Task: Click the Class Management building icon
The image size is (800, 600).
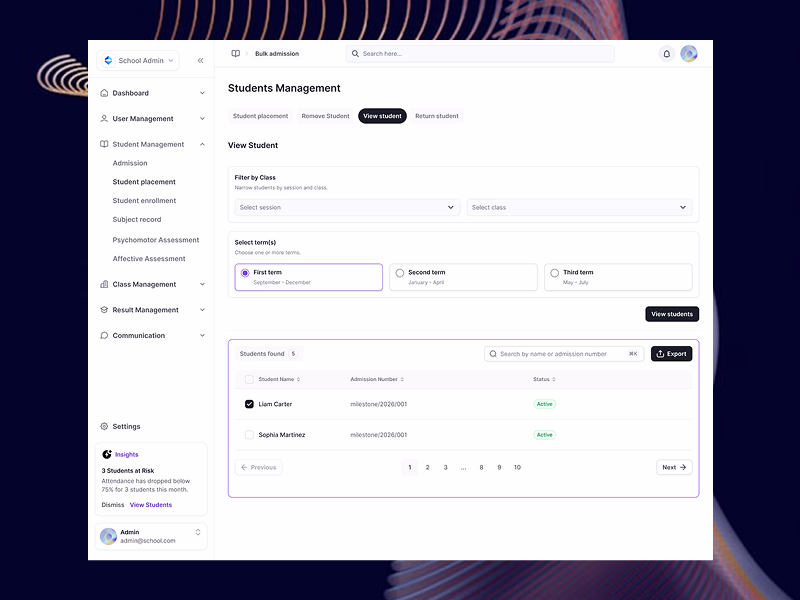Action: [104, 284]
